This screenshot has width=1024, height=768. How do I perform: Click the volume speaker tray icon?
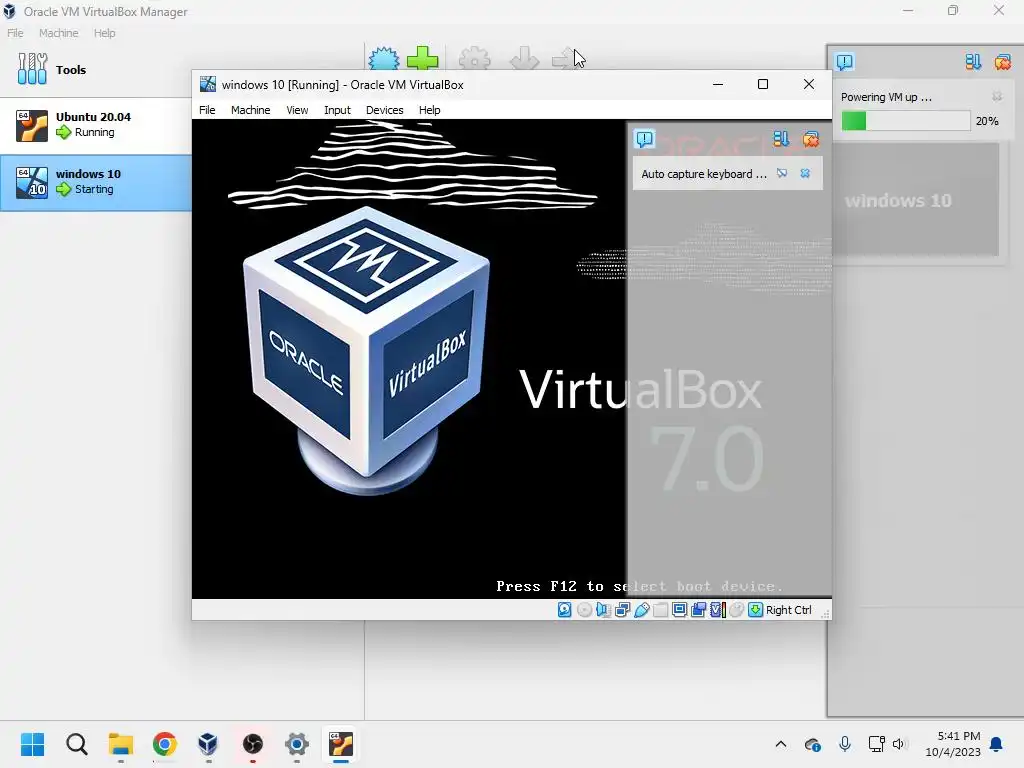pos(899,744)
